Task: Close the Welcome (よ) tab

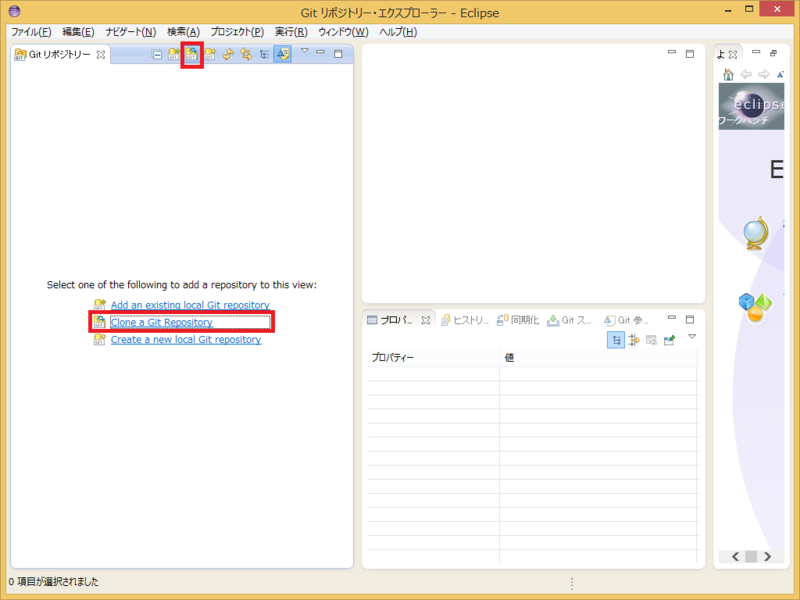Action: pyautogui.click(x=733, y=55)
